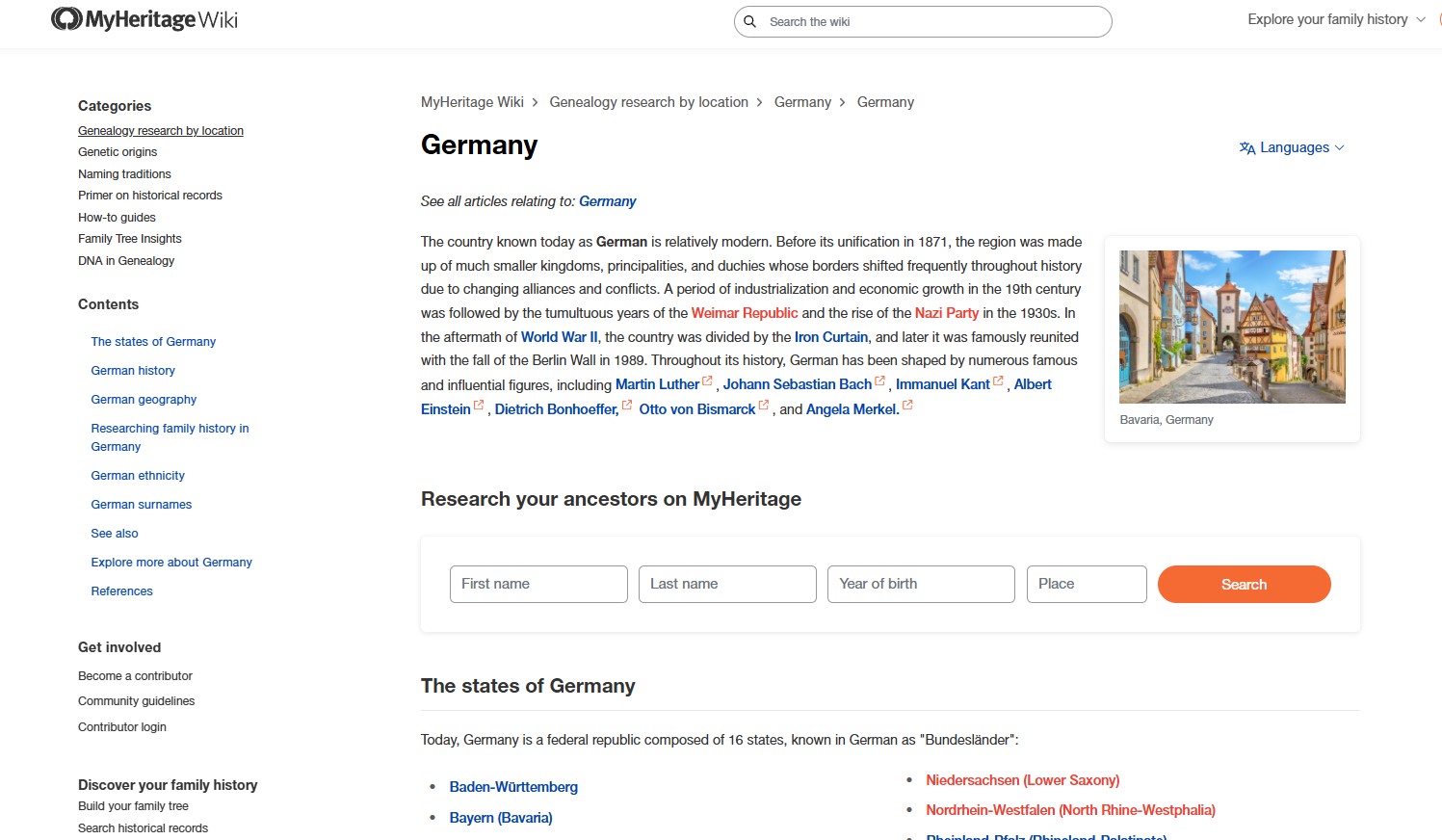
Task: Open Martin Luther's external link icon
Action: tap(706, 379)
